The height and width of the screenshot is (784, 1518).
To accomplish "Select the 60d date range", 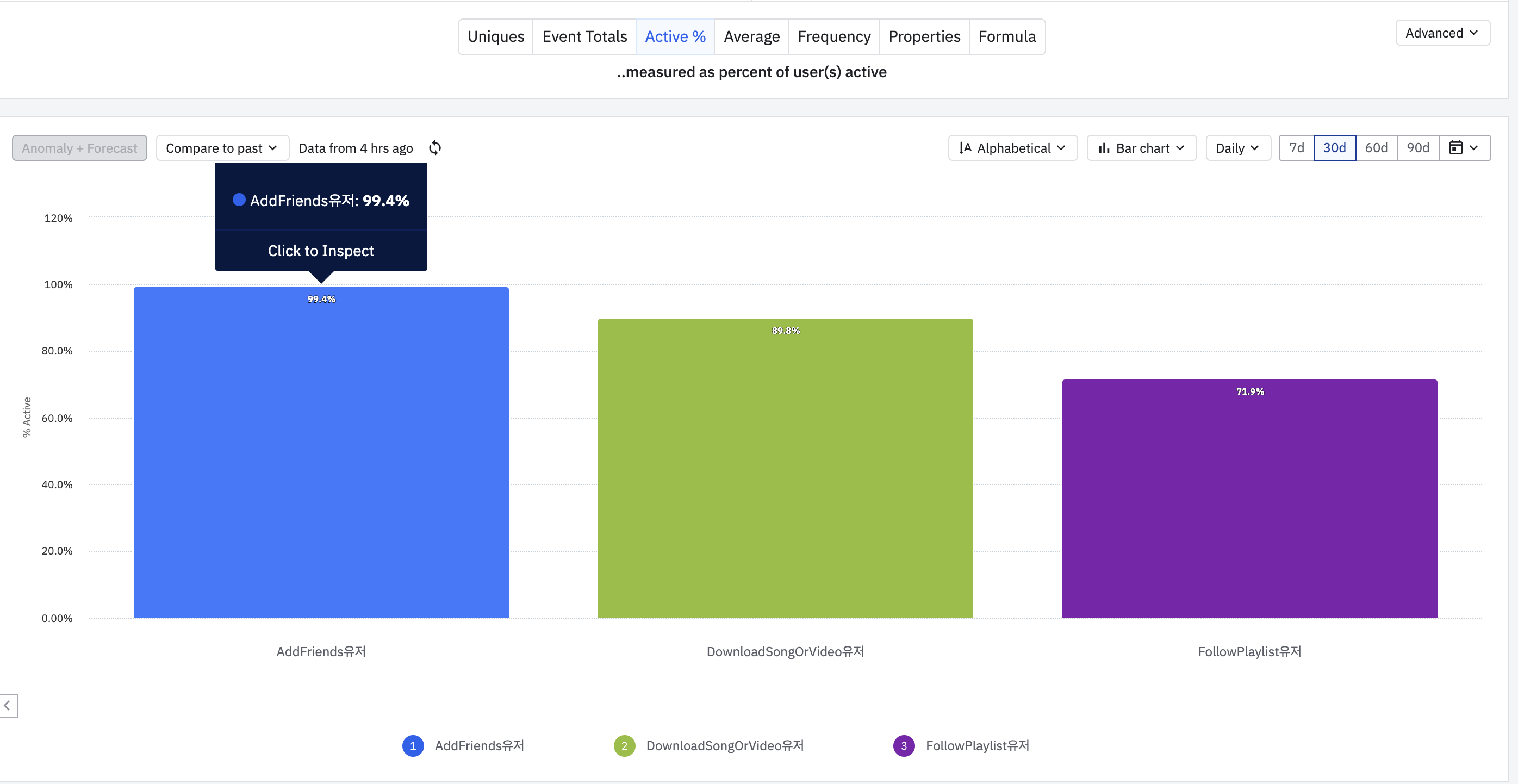I will [1376, 148].
